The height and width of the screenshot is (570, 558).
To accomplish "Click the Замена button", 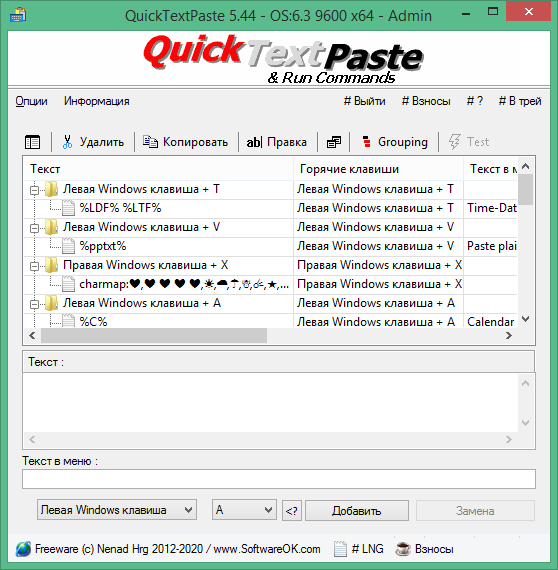I will (x=475, y=511).
